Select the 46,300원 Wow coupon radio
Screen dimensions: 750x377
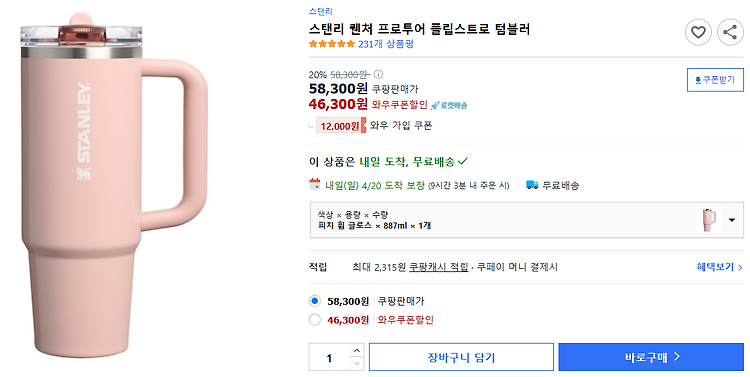pos(315,320)
